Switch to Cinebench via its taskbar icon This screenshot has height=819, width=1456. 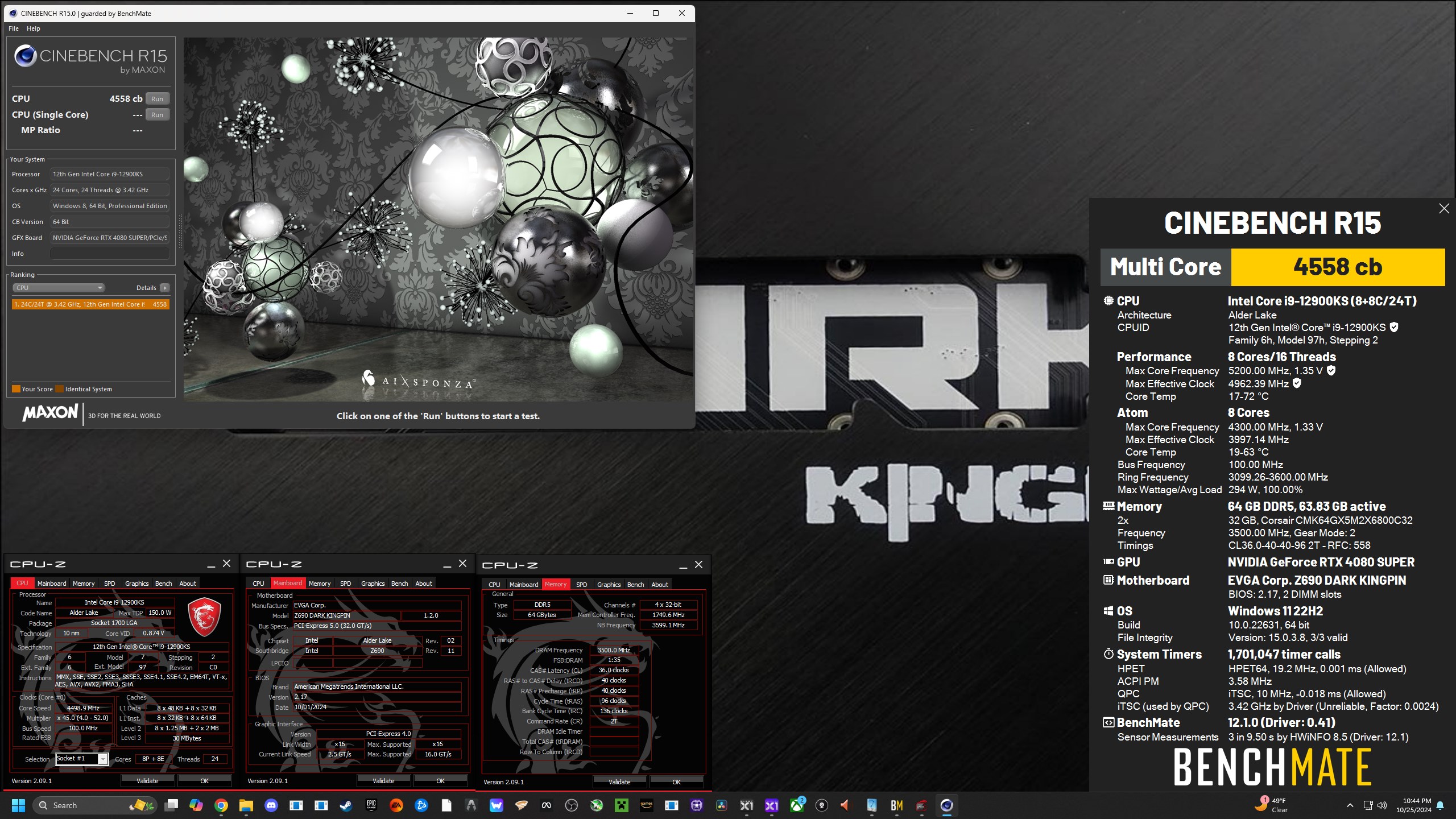click(947, 805)
